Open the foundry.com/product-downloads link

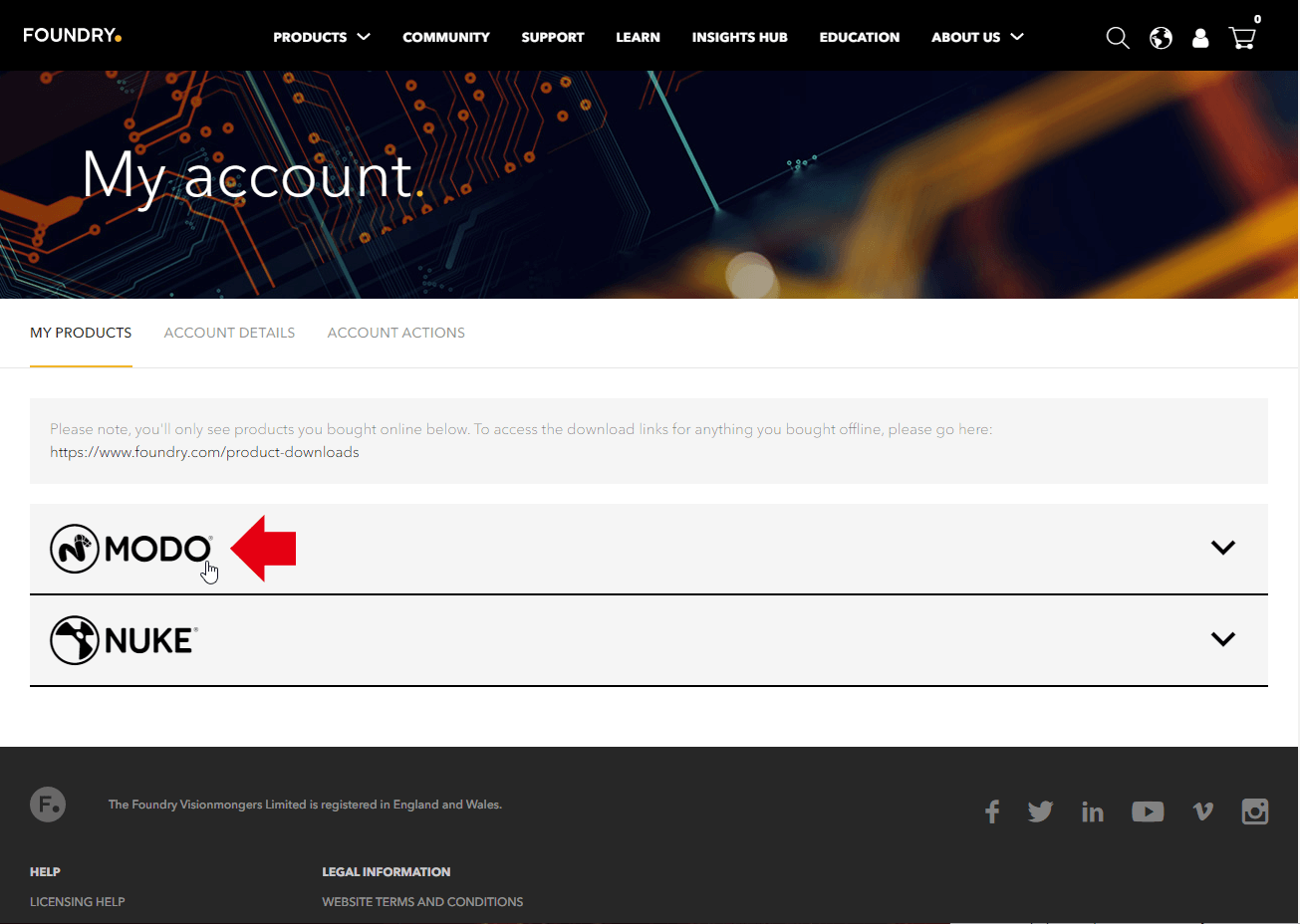pyautogui.click(x=204, y=452)
